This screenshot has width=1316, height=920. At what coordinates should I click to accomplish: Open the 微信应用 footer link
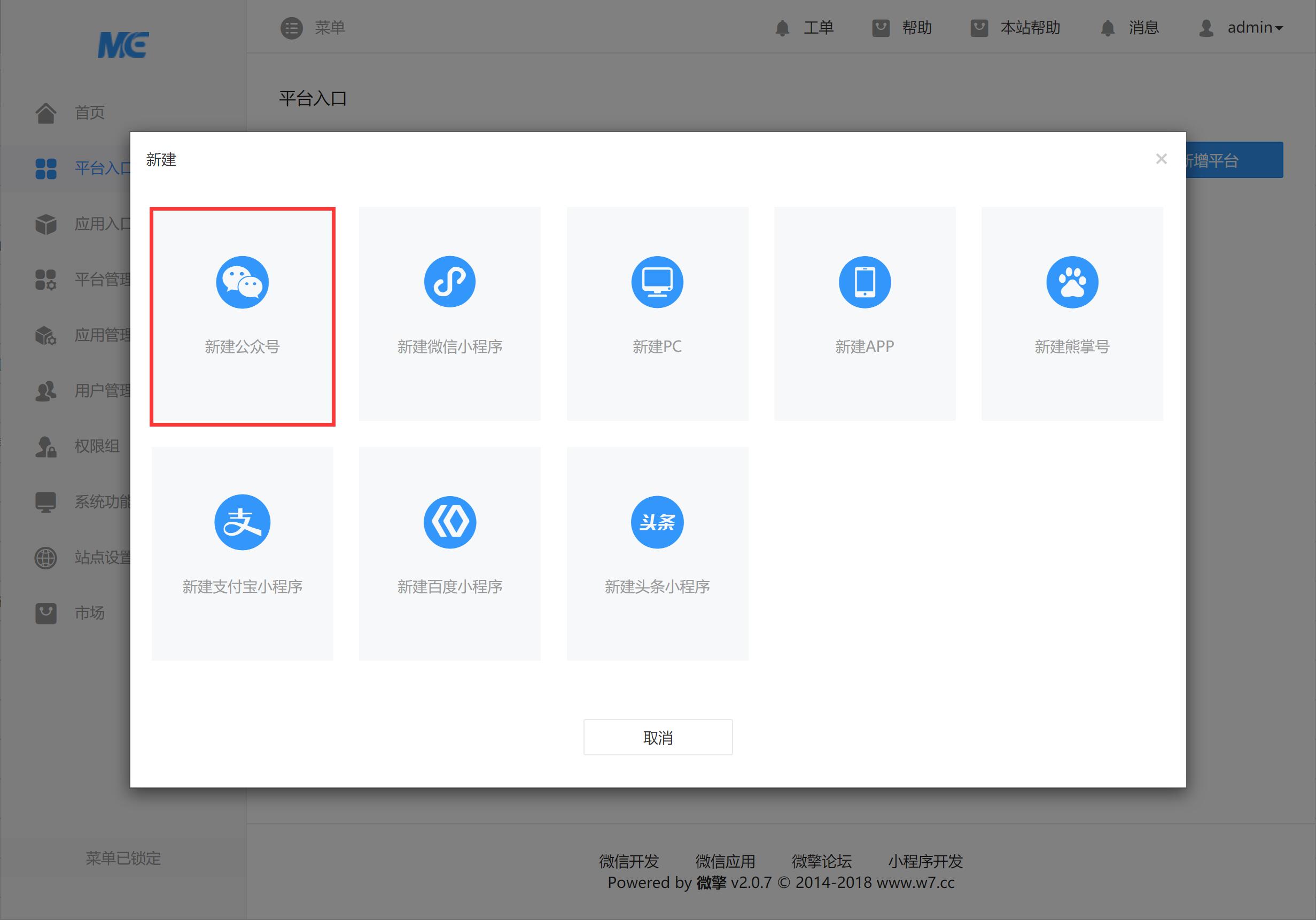pos(725,861)
